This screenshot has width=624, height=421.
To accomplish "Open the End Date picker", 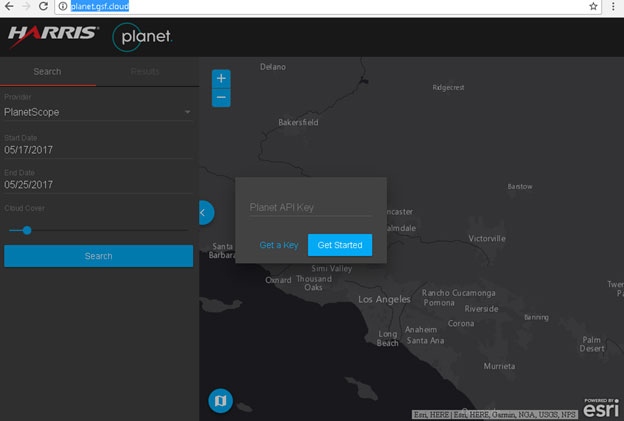I will pyautogui.click(x=97, y=185).
